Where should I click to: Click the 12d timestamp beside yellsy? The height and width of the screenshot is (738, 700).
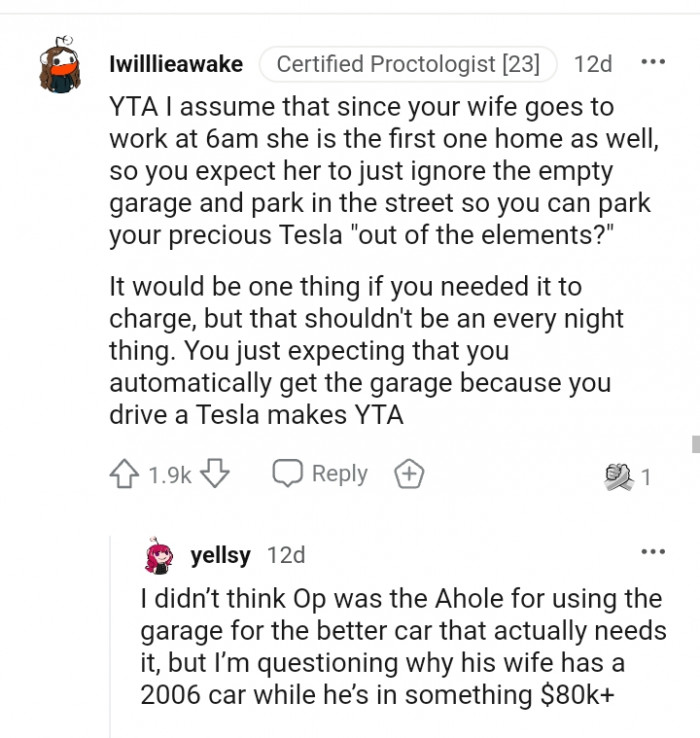tap(286, 555)
